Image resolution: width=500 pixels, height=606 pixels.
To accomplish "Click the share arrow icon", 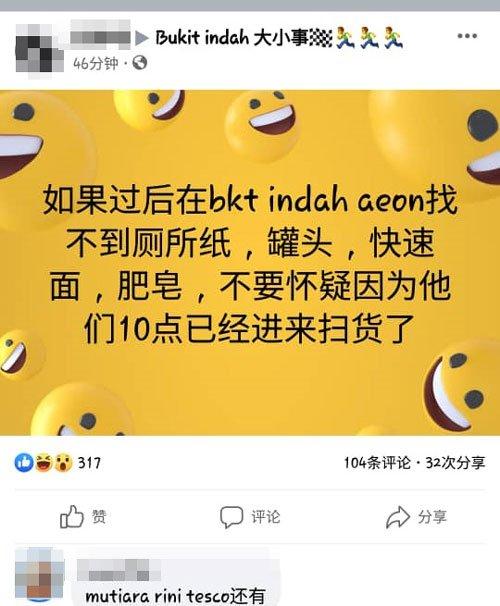I will (398, 517).
